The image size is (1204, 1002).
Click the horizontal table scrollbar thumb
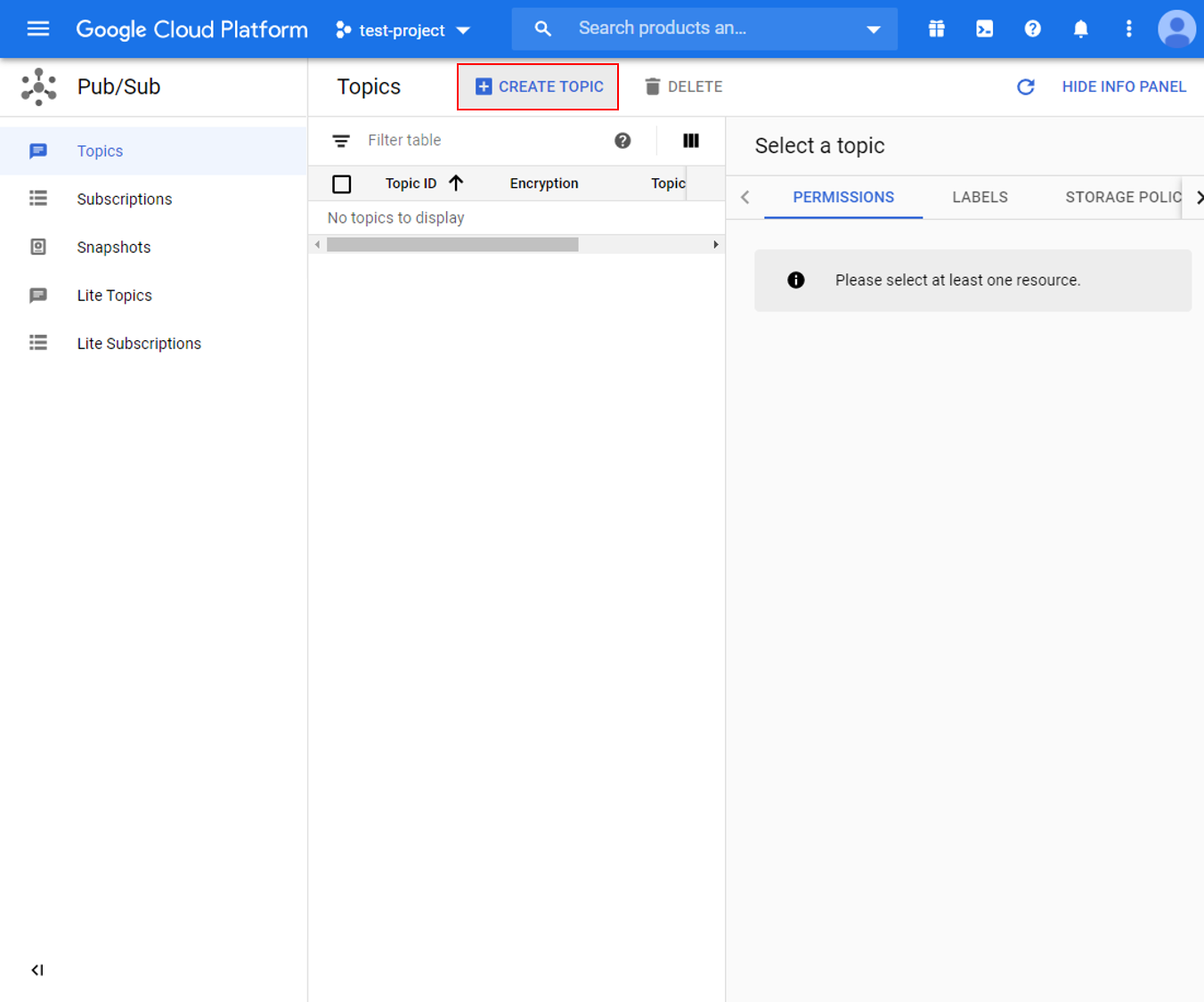pos(452,245)
